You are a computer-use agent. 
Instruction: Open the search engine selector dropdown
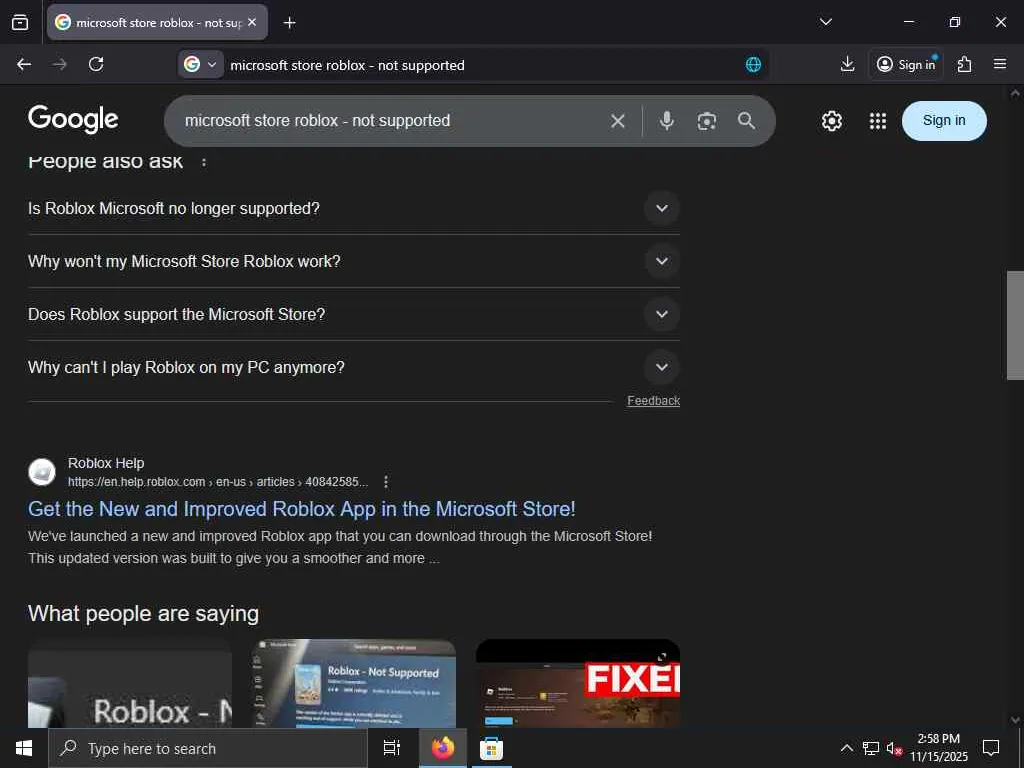tap(200, 65)
